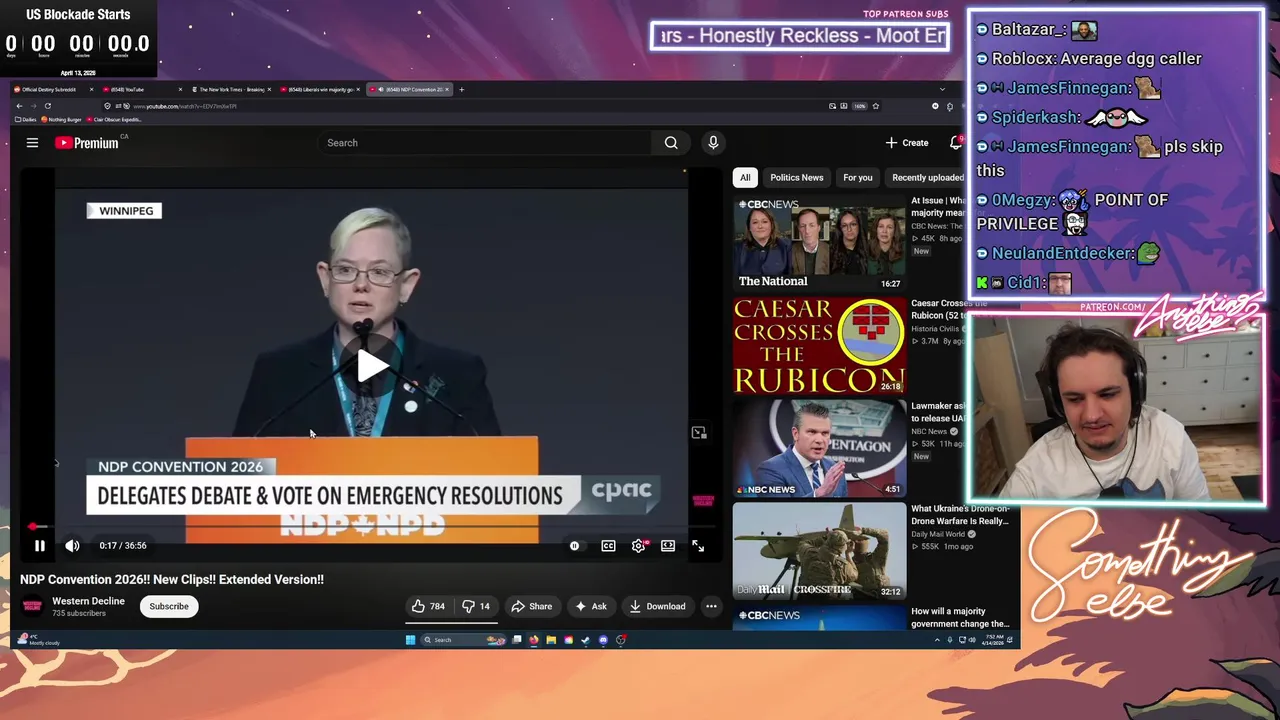The image size is (1280, 720).
Task: Toggle closed captions CC button
Action: (x=608, y=546)
